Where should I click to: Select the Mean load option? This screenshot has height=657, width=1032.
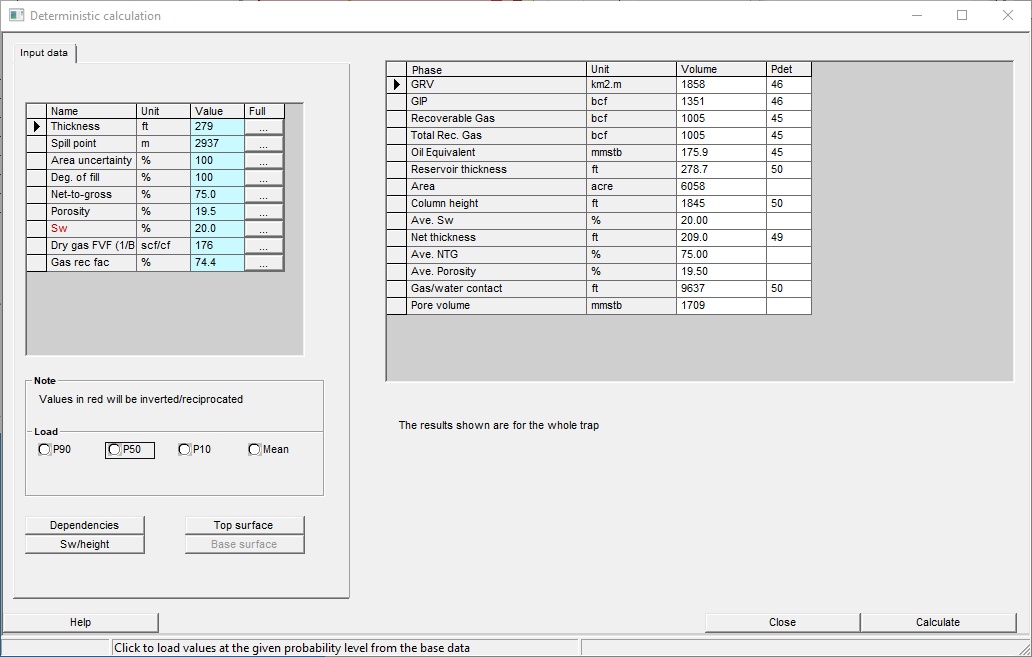click(x=254, y=450)
